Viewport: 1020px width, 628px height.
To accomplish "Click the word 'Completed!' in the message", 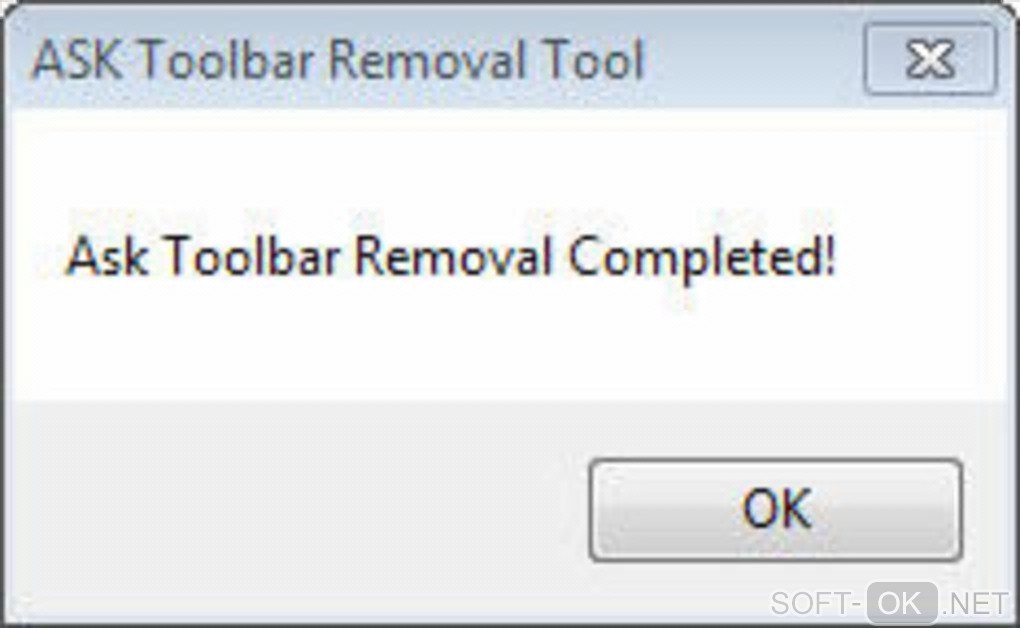I will pos(701,258).
